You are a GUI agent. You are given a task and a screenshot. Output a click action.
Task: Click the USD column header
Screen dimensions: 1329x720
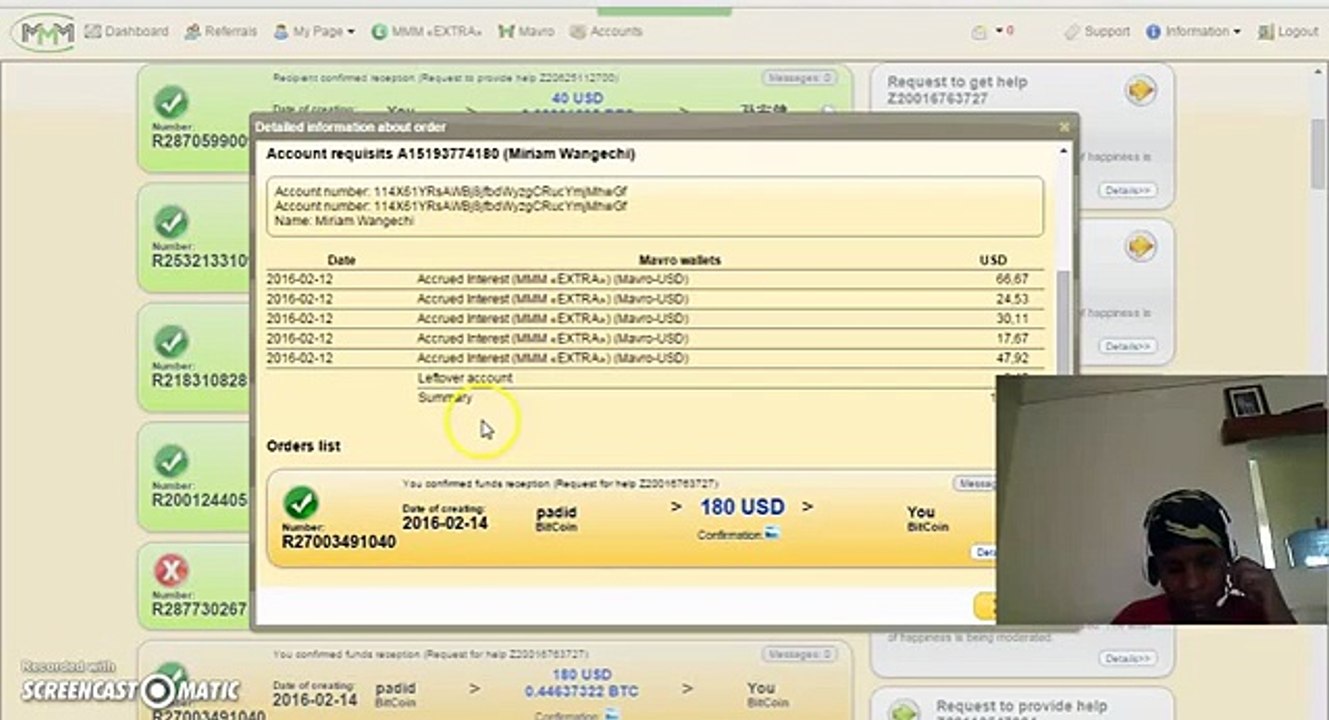(993, 260)
